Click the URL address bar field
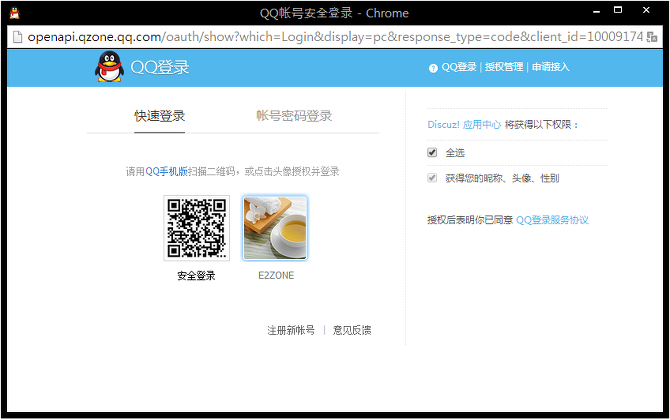This screenshot has height=420, width=670. point(335,37)
